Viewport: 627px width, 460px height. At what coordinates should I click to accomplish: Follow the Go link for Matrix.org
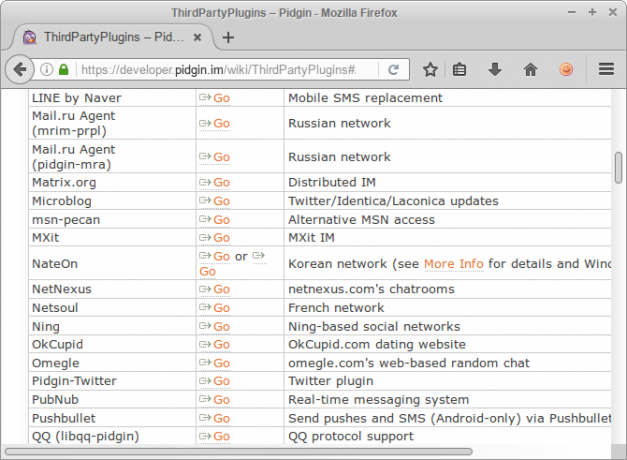click(x=215, y=183)
